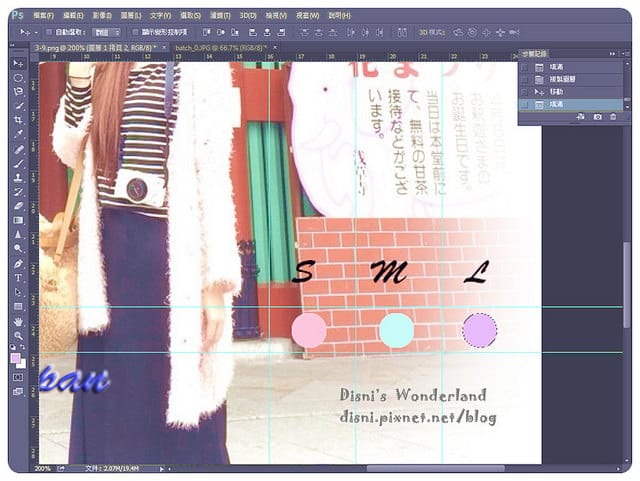This screenshot has height=481, width=640.
Task: Close the batch_0.JPG document tab
Action: (275, 47)
